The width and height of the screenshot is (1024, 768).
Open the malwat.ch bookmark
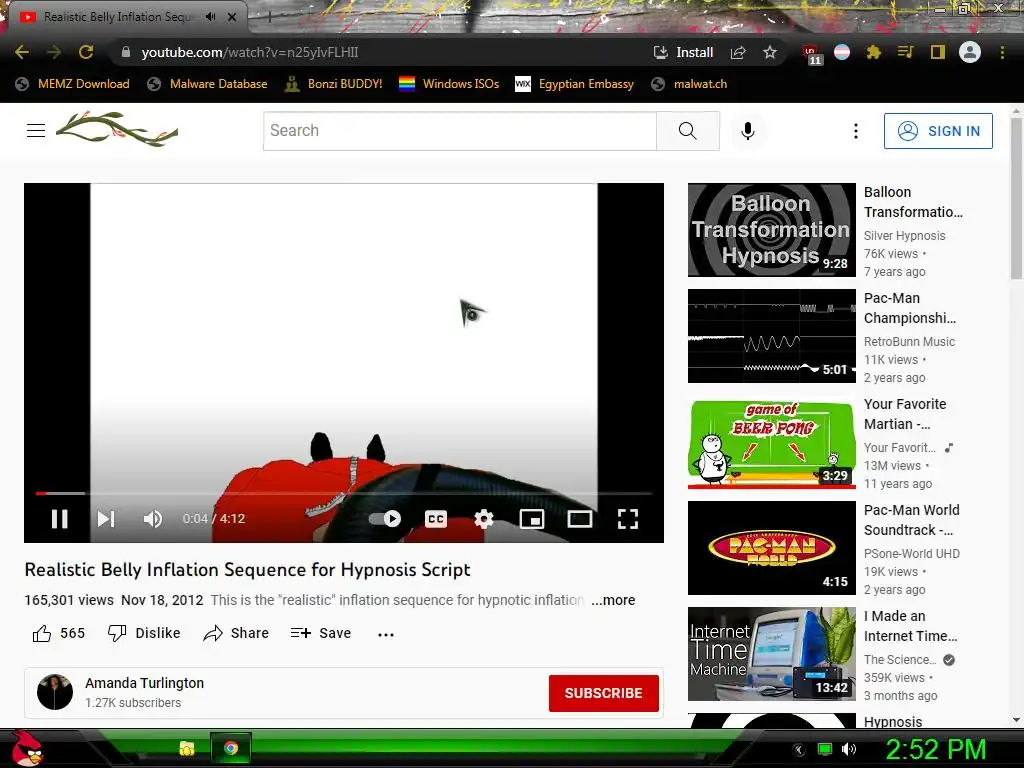689,84
